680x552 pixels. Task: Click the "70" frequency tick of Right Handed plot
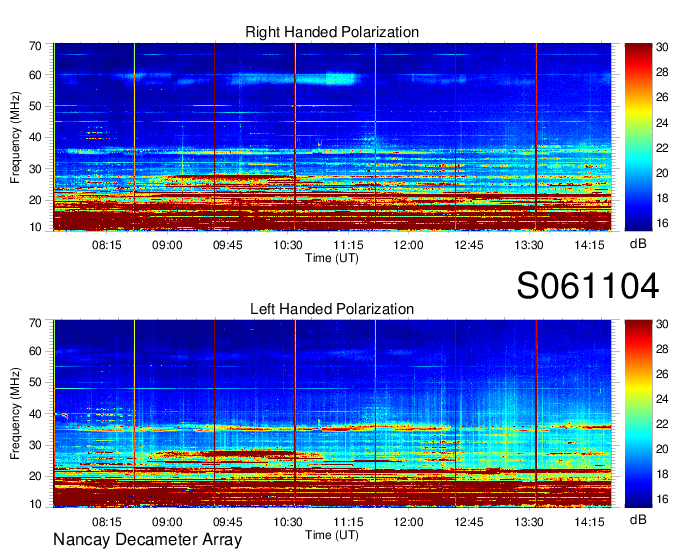click(35, 46)
